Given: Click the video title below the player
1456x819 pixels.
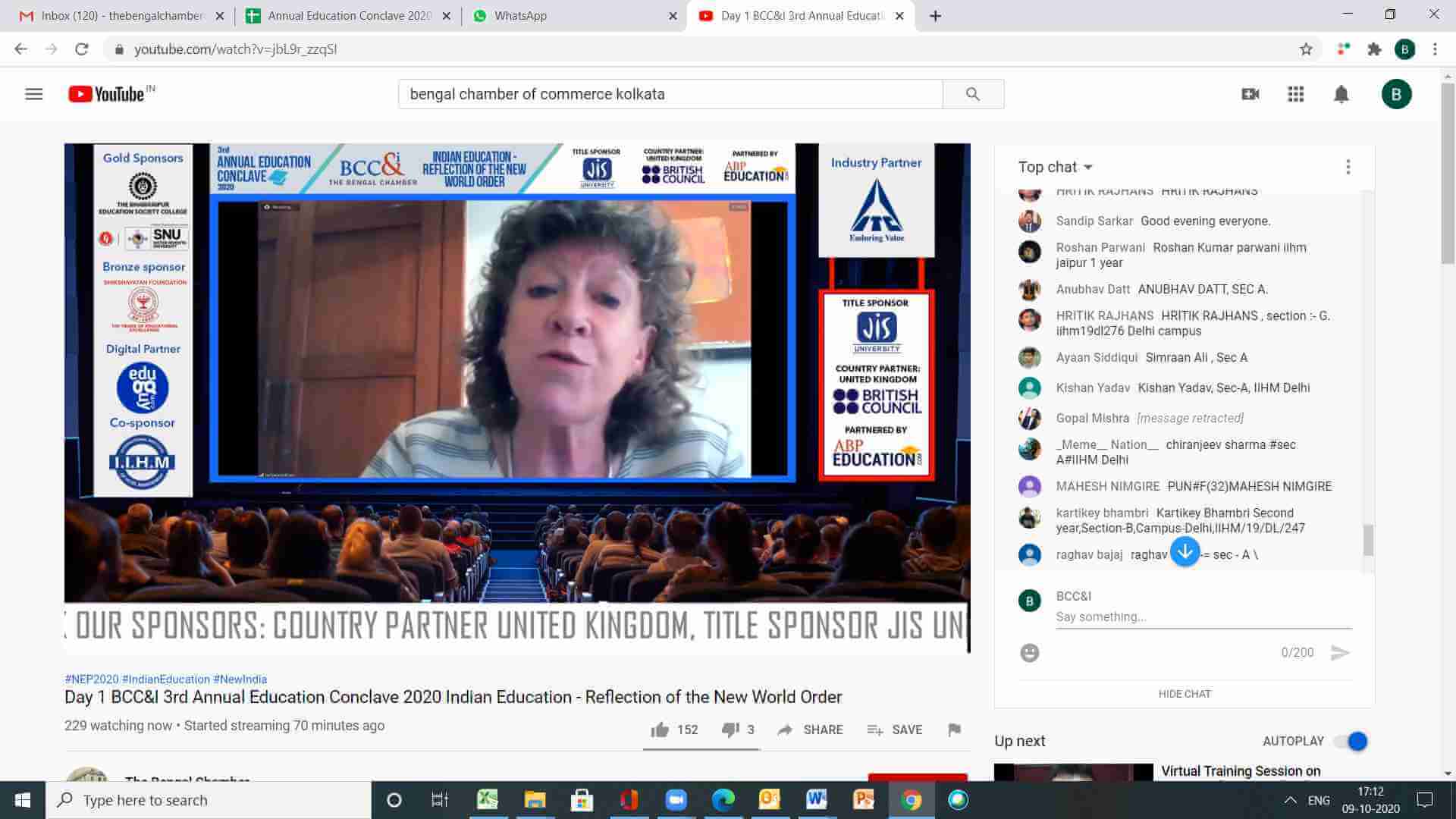Looking at the screenshot, I should pyautogui.click(x=453, y=697).
